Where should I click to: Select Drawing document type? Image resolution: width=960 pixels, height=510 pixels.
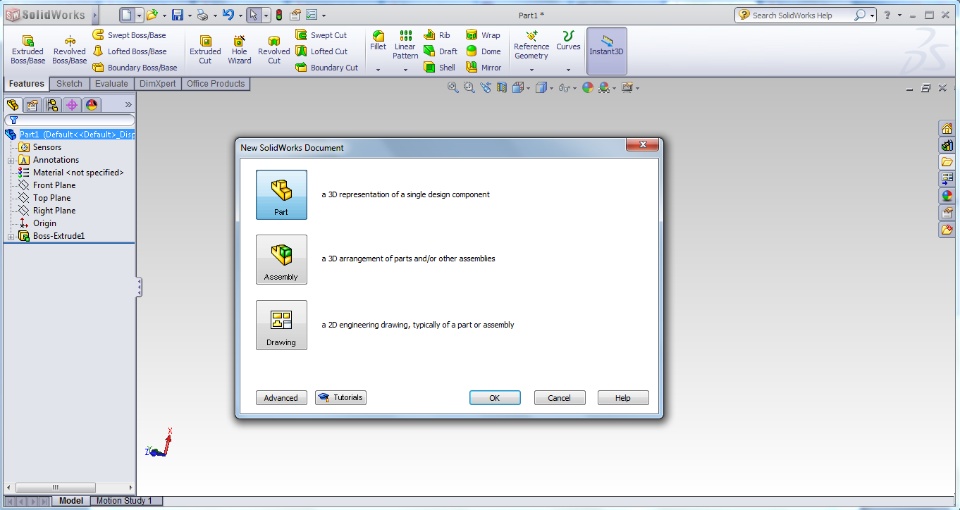pos(282,325)
